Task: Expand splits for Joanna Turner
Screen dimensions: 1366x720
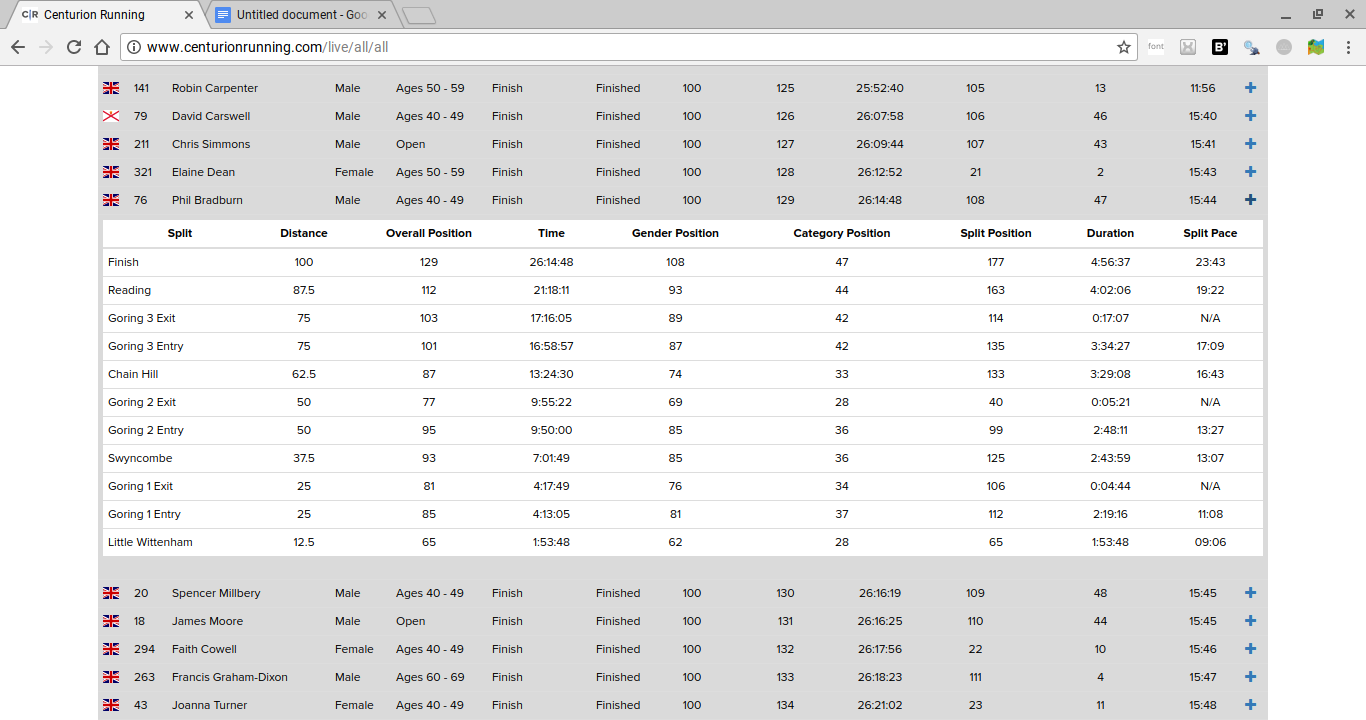Action: [x=1250, y=705]
